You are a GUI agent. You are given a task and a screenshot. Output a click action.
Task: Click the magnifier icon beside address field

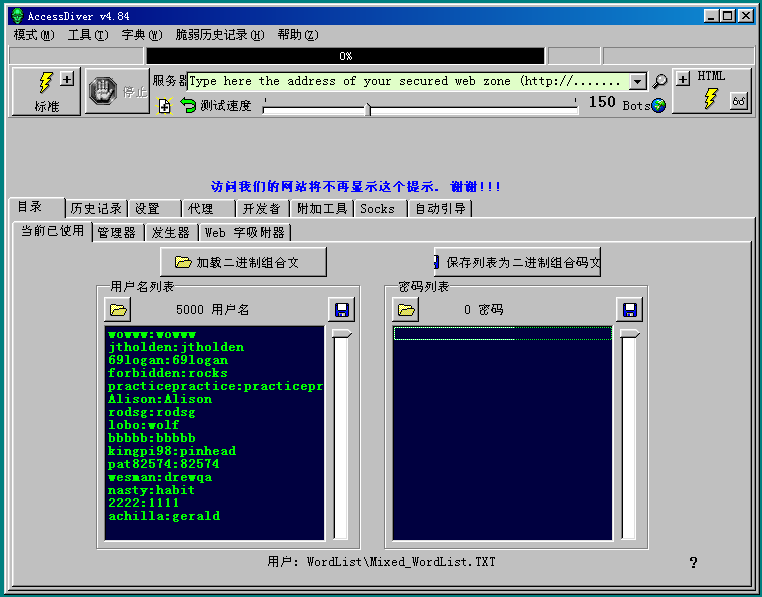pyautogui.click(x=659, y=81)
